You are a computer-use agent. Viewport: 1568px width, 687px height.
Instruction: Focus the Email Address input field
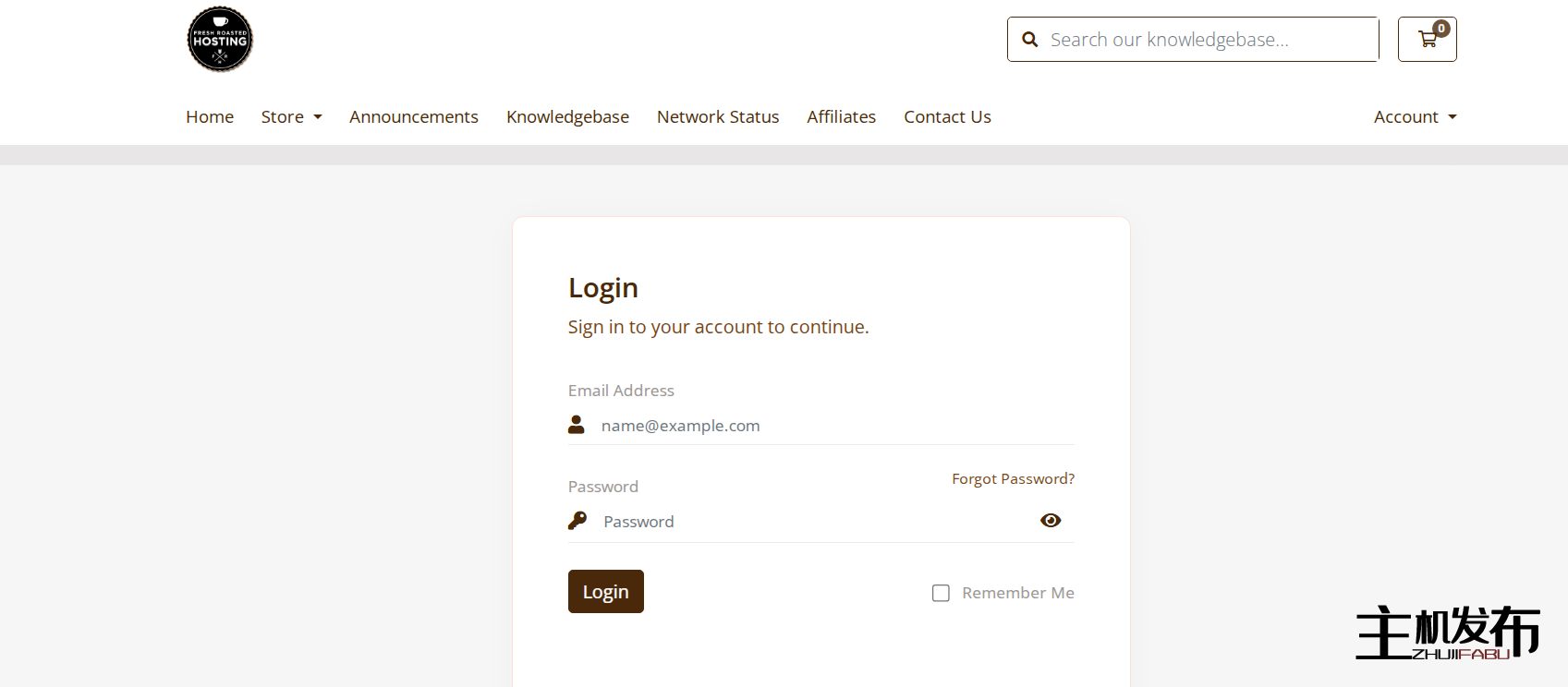coord(832,426)
